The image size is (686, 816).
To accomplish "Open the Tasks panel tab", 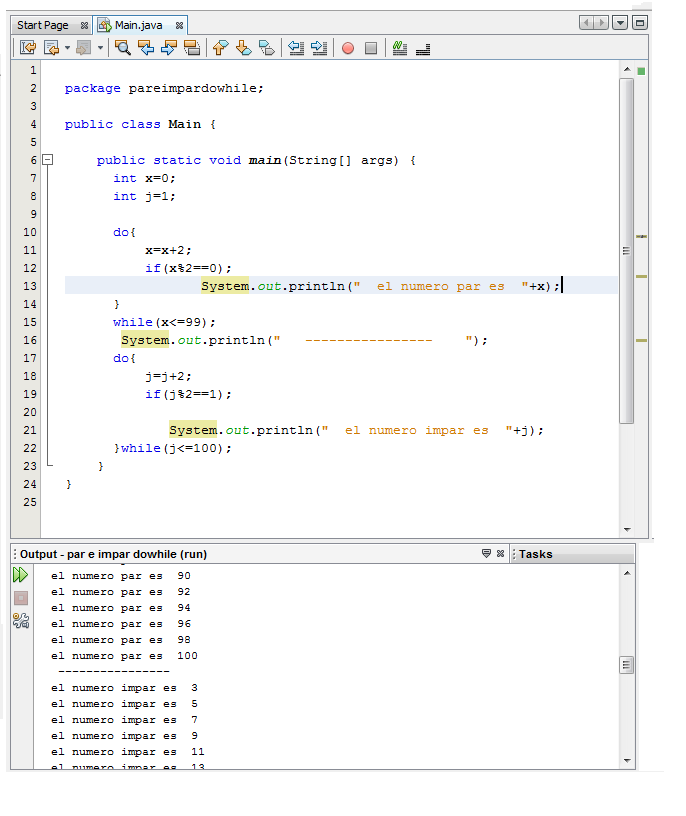I will (x=535, y=554).
